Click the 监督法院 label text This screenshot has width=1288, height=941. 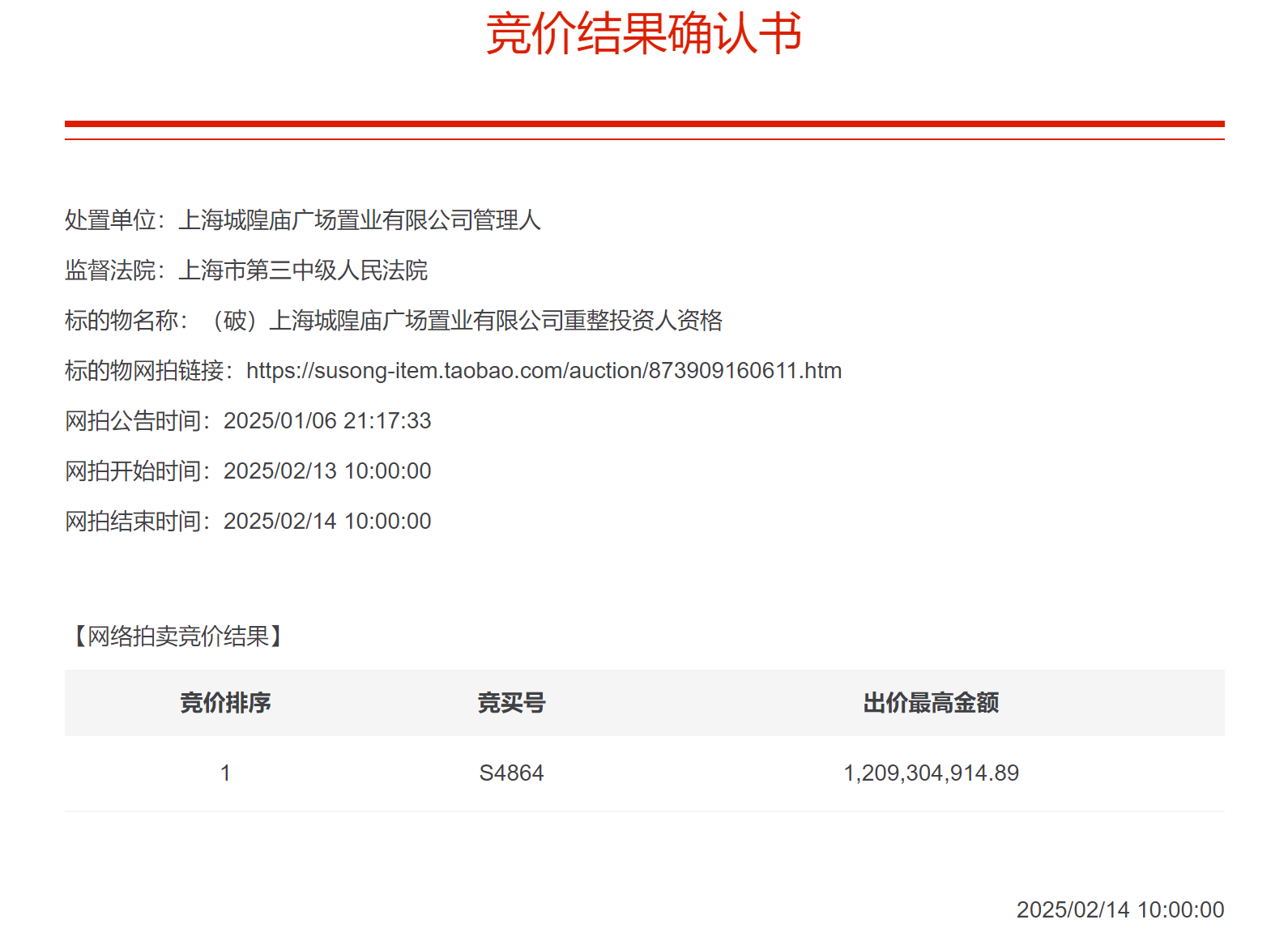[110, 270]
